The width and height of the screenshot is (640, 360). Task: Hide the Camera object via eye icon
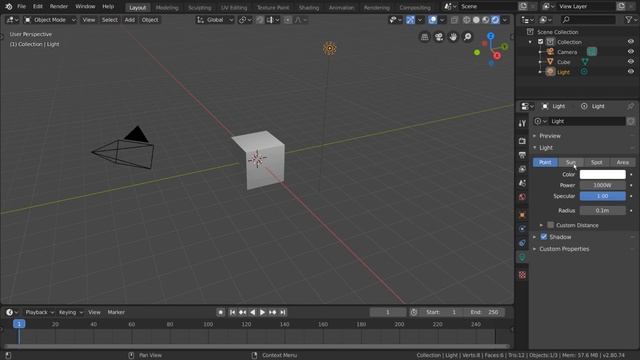[x=631, y=52]
